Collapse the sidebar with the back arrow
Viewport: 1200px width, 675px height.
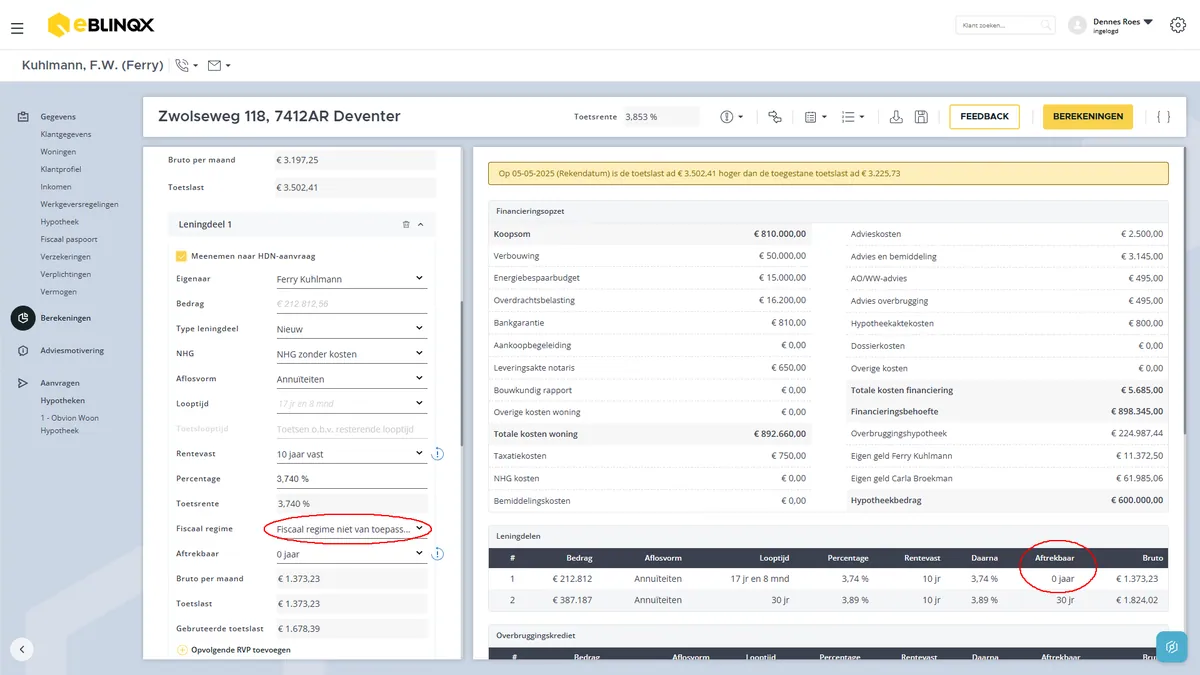pos(22,649)
